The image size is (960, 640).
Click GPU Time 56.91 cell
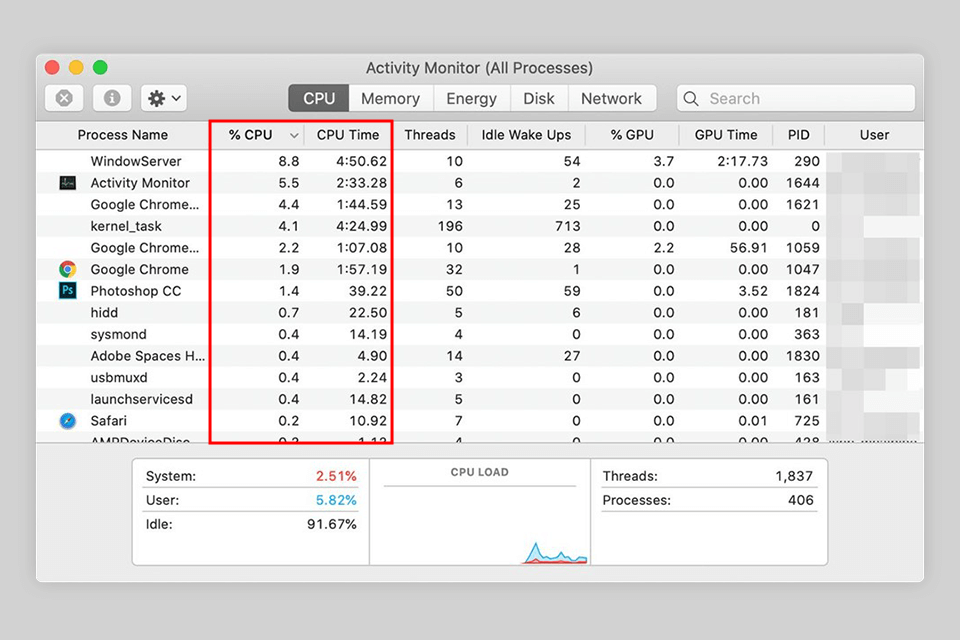[748, 247]
